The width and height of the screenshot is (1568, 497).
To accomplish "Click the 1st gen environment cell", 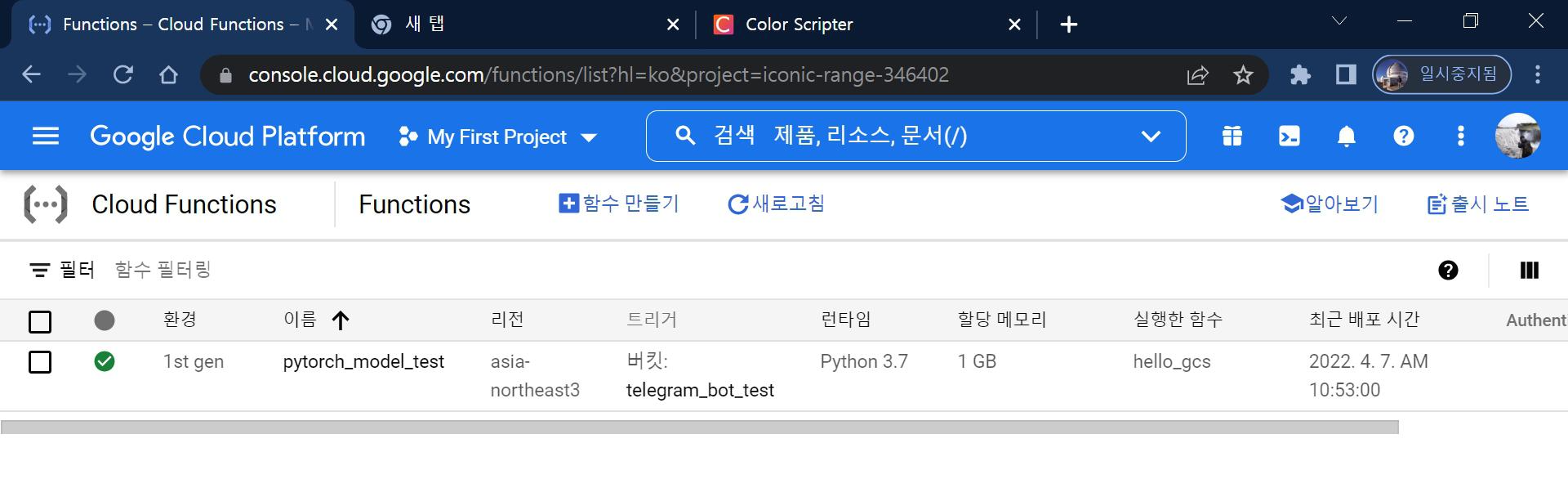I will [x=194, y=361].
